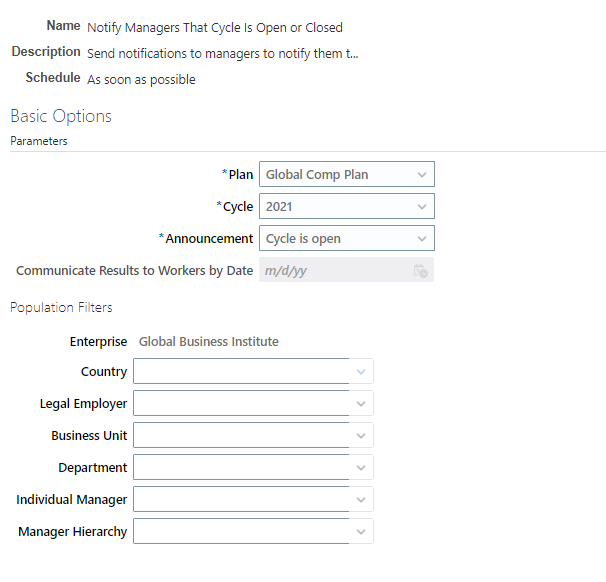
Task: Open the calendar date picker icon
Action: coord(421,271)
